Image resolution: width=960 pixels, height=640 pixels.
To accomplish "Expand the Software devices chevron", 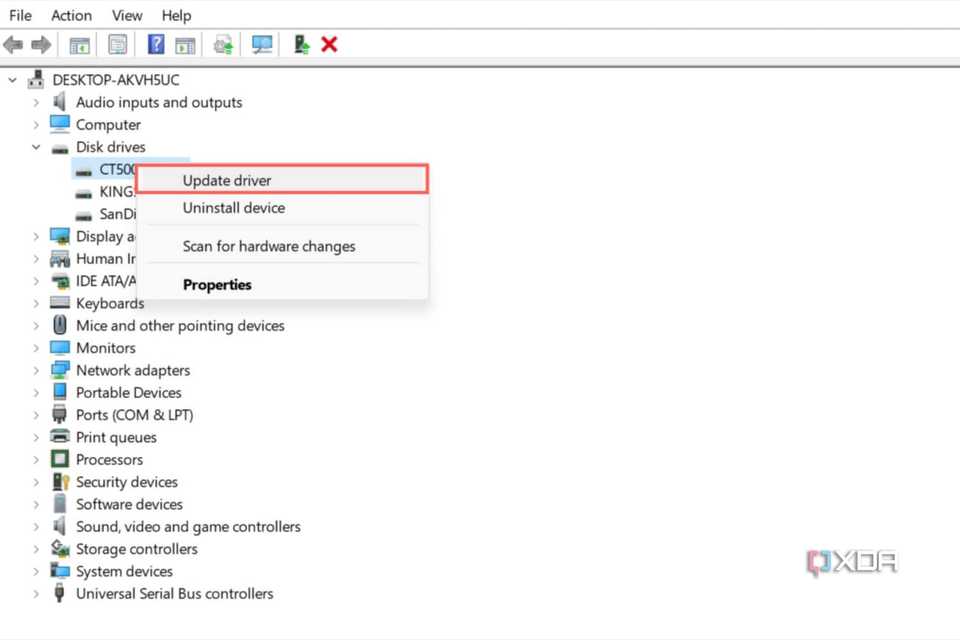I will click(x=36, y=504).
